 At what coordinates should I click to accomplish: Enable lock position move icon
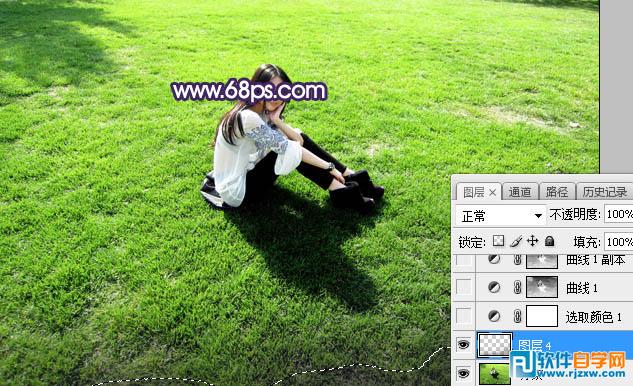click(x=532, y=241)
